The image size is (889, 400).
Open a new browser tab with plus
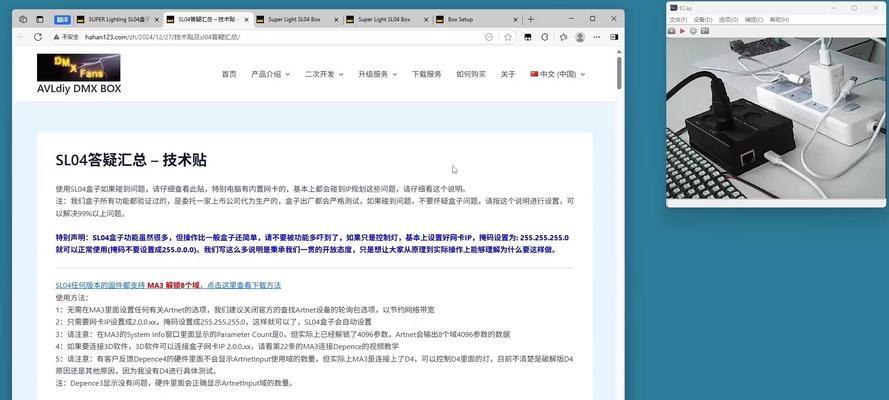[531, 19]
